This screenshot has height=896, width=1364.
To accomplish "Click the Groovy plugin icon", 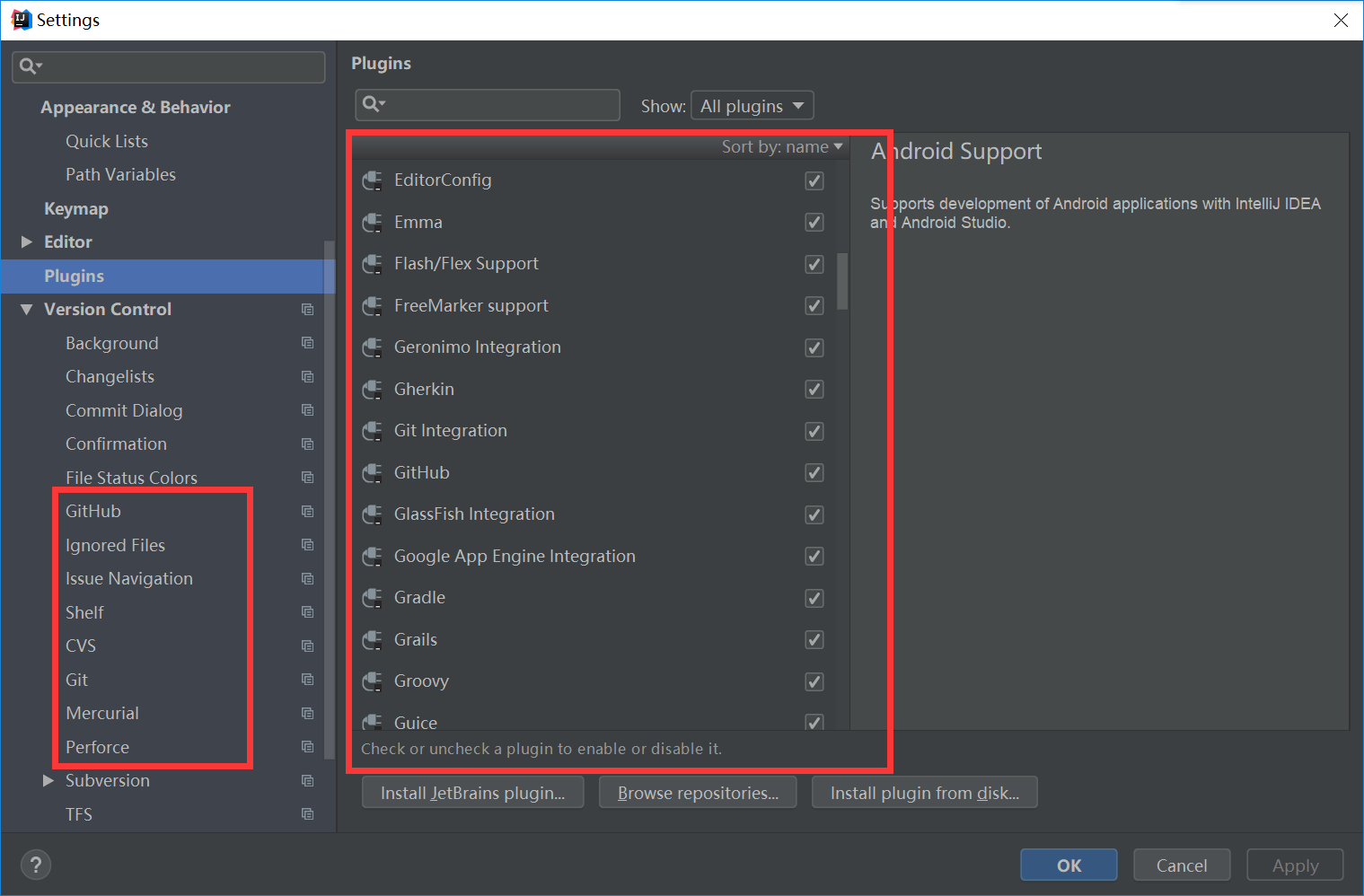I will pyautogui.click(x=372, y=682).
